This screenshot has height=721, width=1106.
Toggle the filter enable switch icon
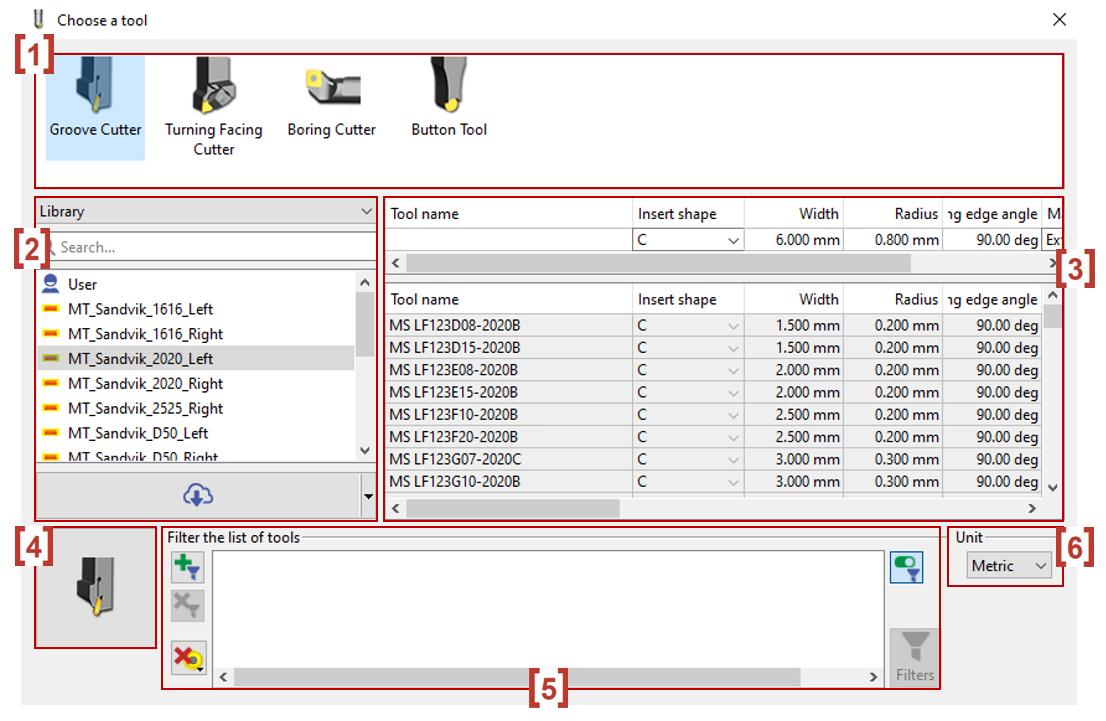click(x=906, y=566)
